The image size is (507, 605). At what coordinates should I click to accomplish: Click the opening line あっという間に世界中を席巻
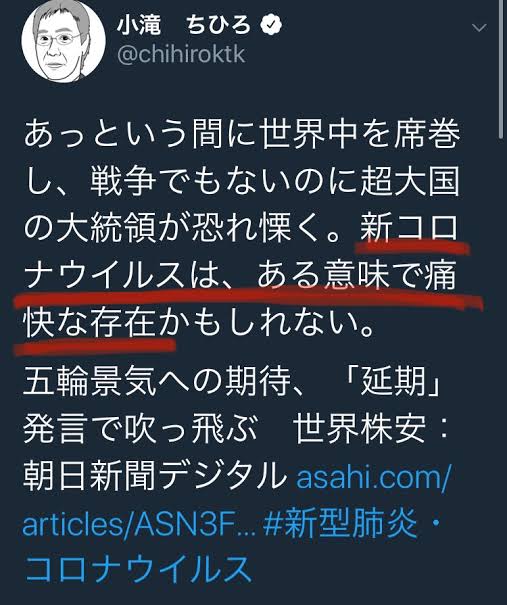[242, 135]
